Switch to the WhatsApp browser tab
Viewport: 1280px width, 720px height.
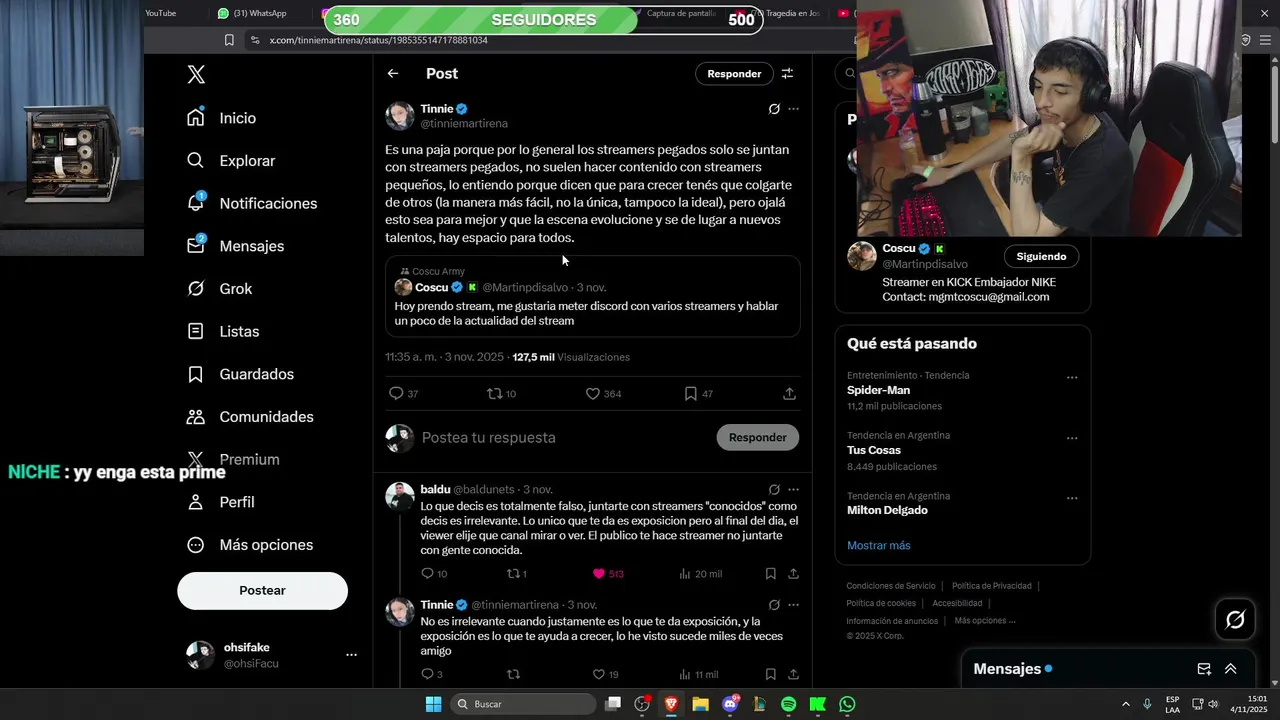[252, 13]
